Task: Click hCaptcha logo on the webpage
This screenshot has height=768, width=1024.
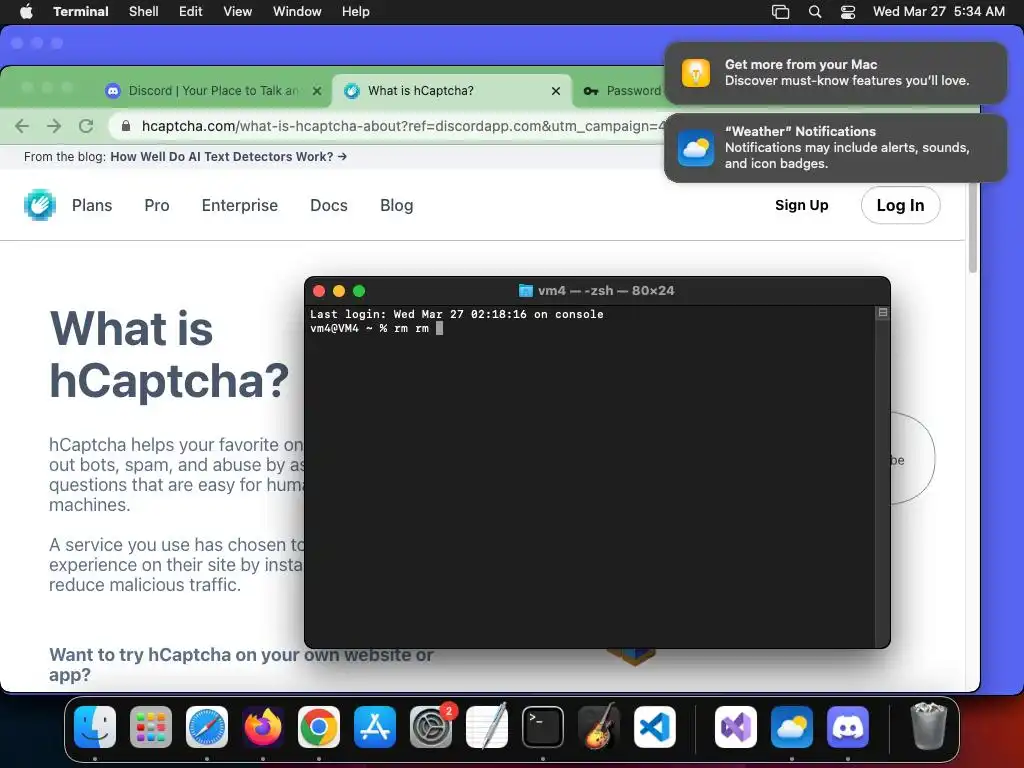Action: point(40,205)
